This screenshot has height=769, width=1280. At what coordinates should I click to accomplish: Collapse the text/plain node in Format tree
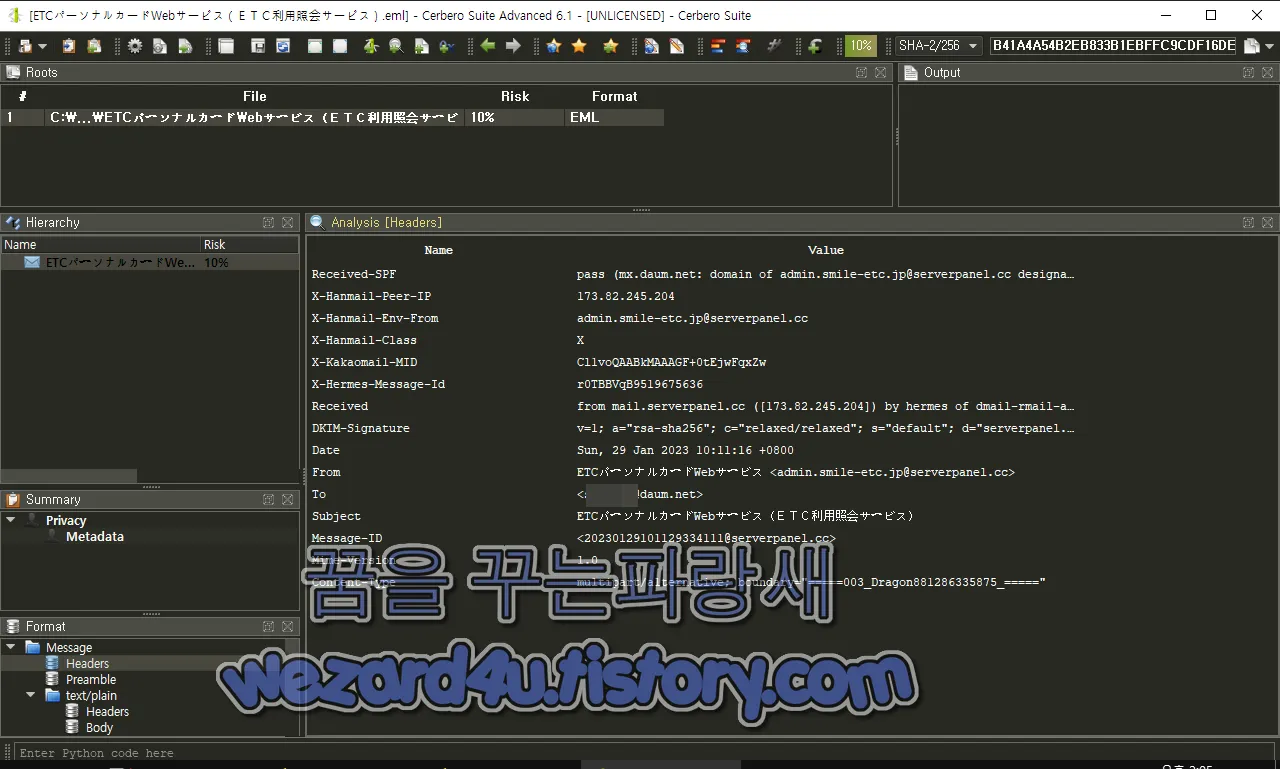point(31,695)
